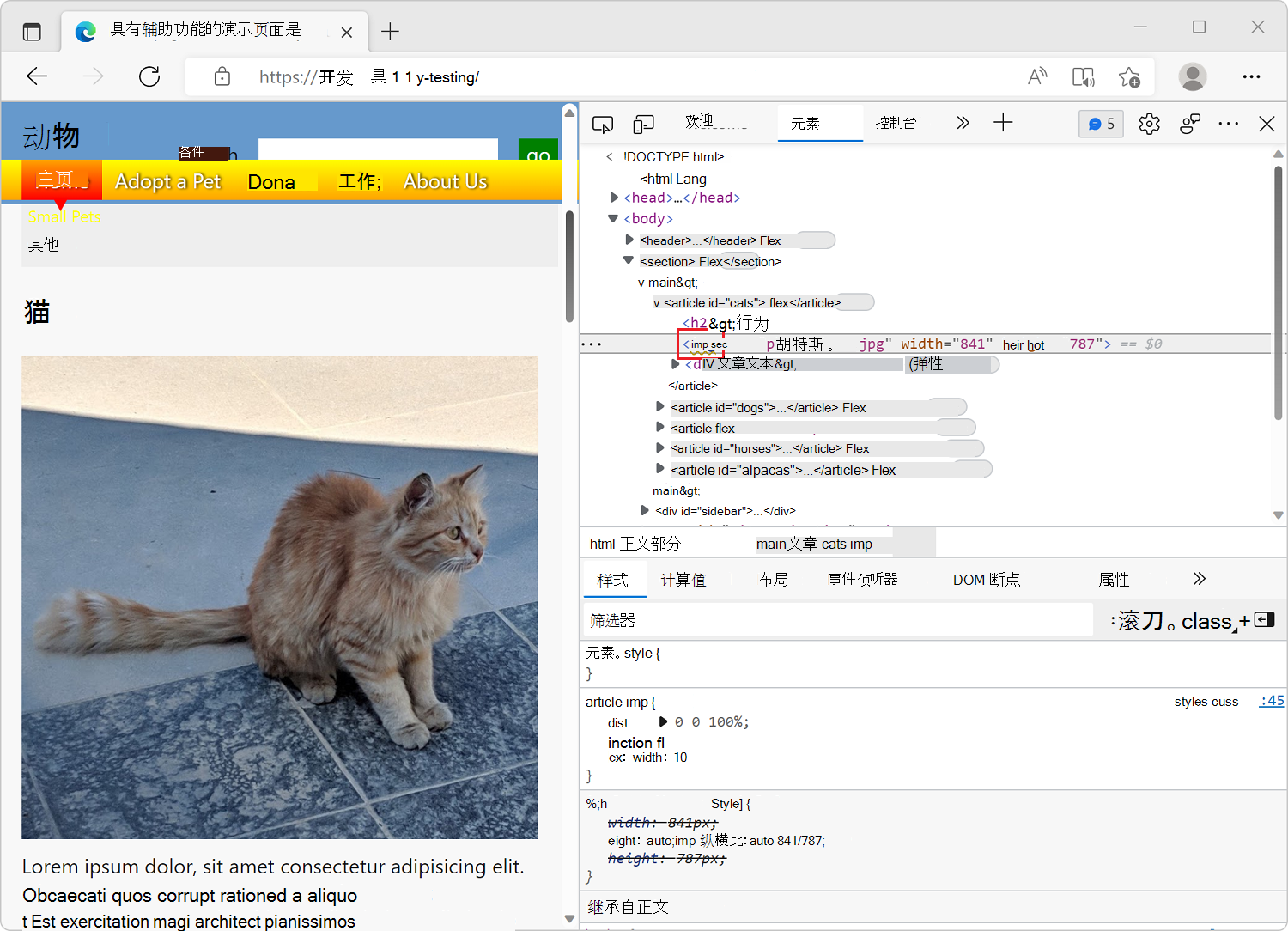Expand div id sidebar node
Screen dimensions: 1288x931
point(645,510)
